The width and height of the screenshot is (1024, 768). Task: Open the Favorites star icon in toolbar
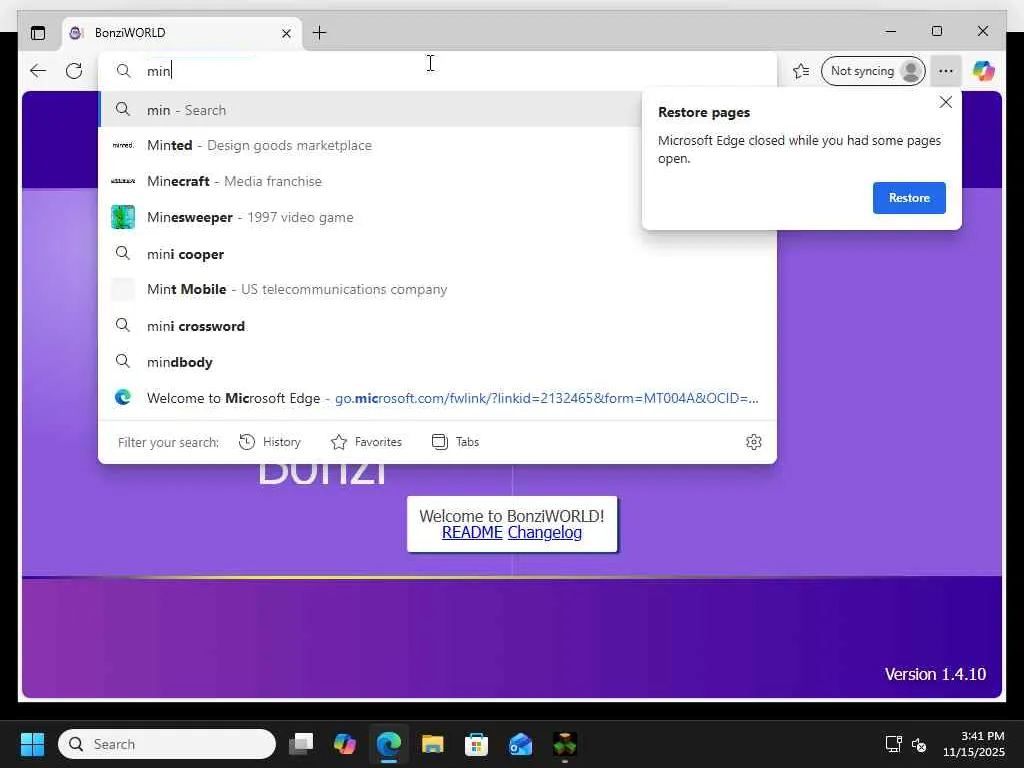(x=801, y=71)
